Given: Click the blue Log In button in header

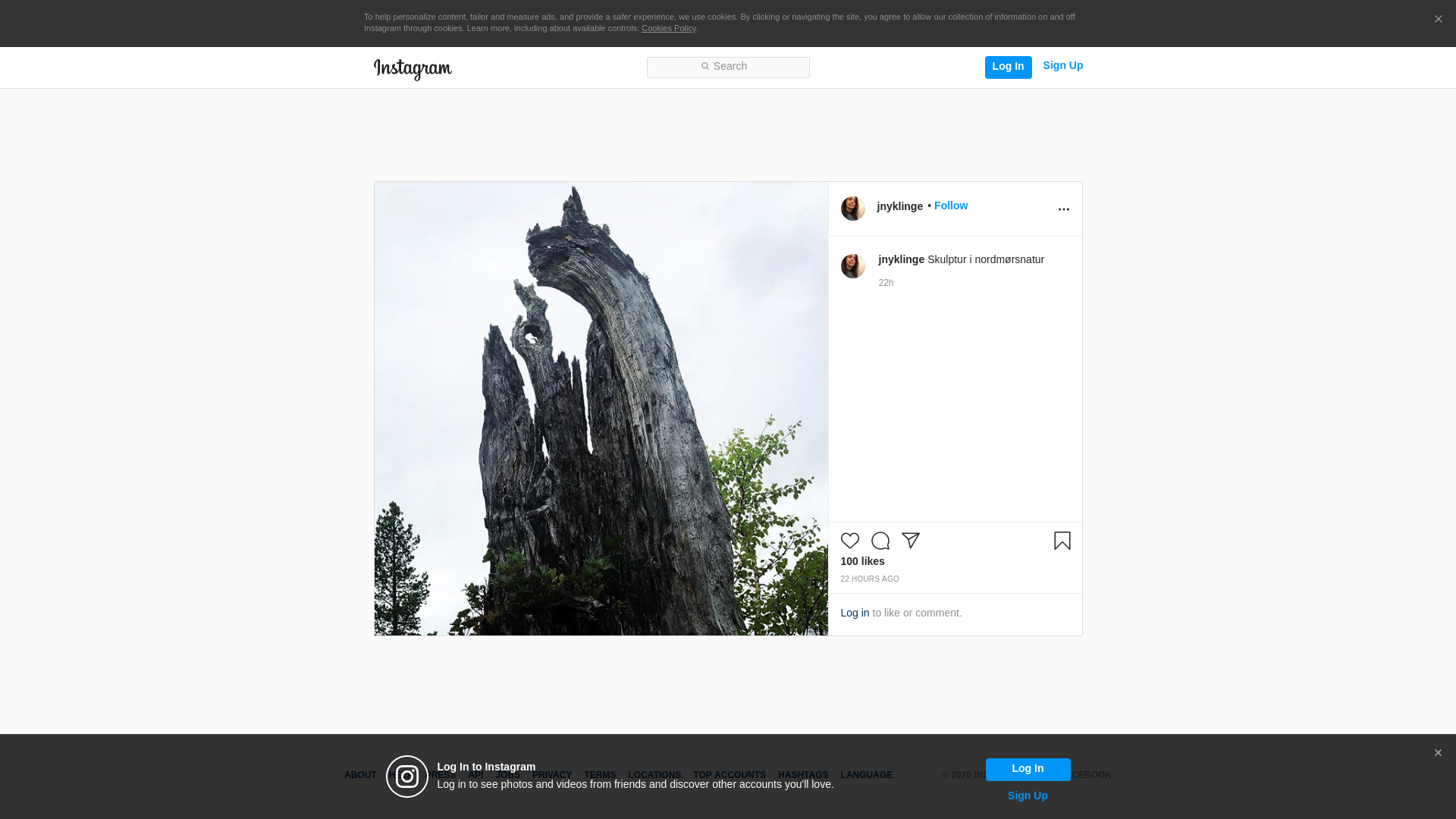Looking at the screenshot, I should (1008, 67).
